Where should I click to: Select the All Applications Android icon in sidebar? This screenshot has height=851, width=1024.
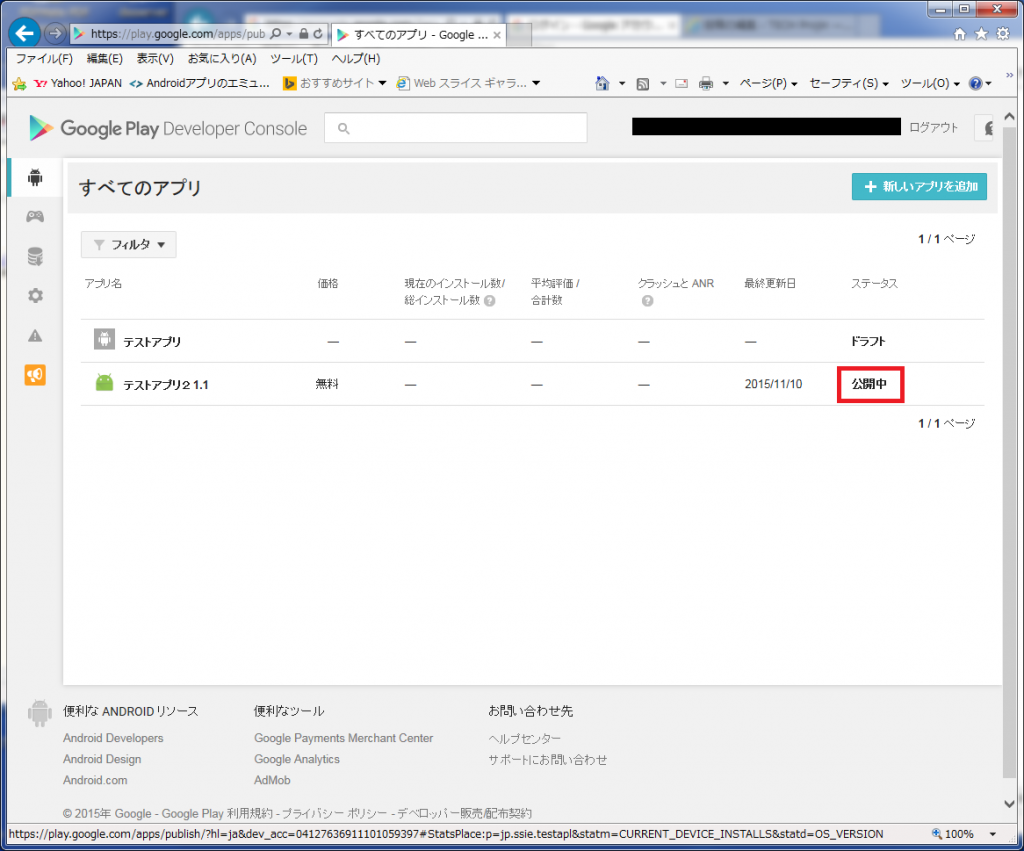(x=33, y=177)
